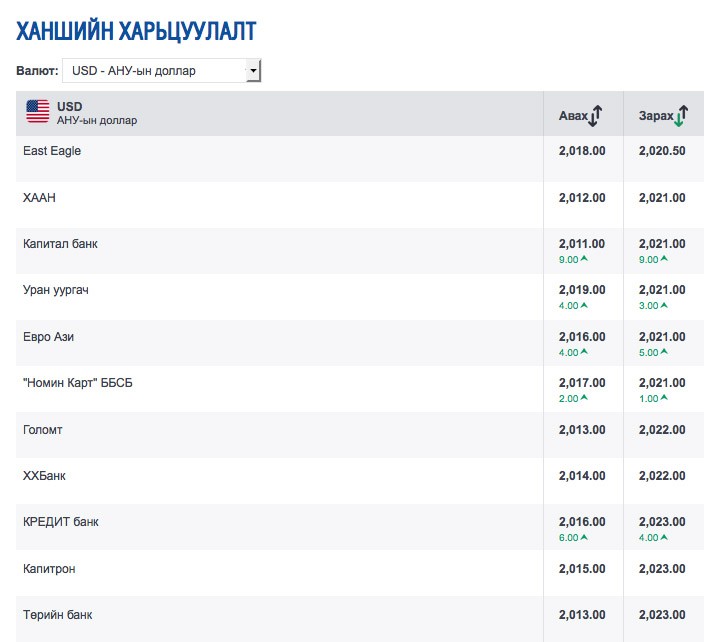Click the USA flag icon
The width and height of the screenshot is (705, 642).
click(x=38, y=112)
